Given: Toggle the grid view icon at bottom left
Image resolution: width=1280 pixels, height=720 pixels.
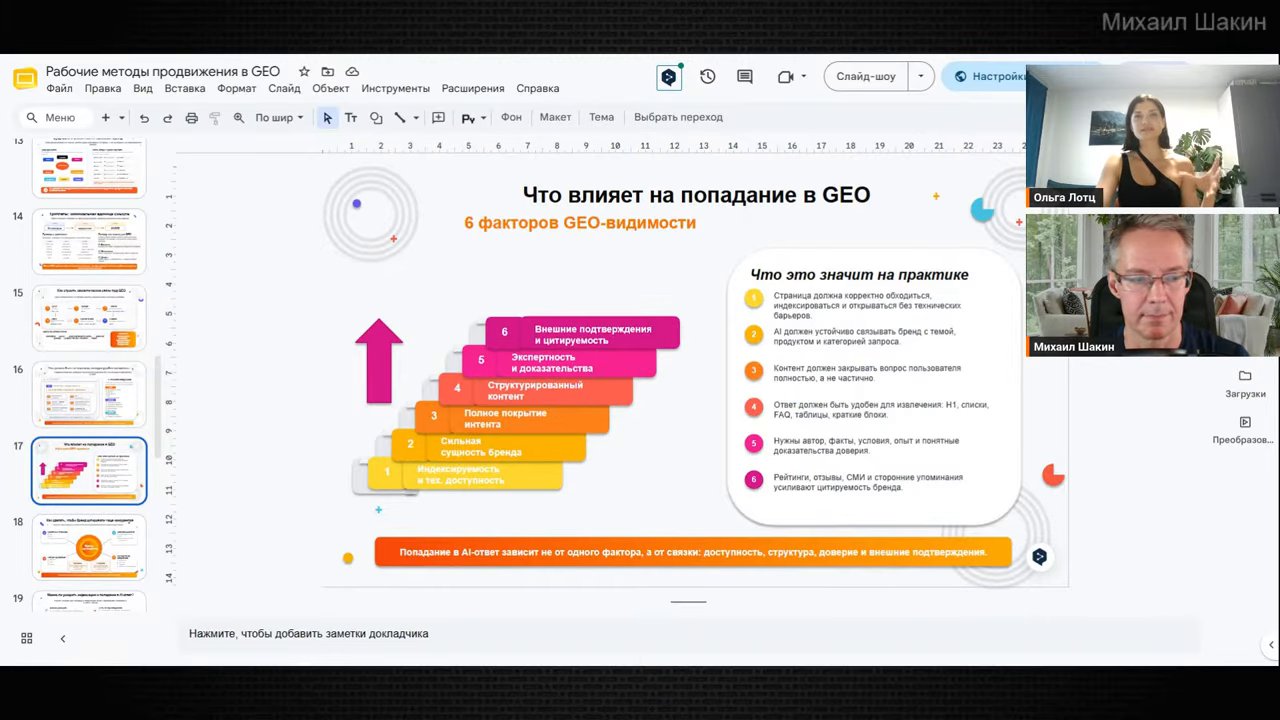Looking at the screenshot, I should pyautogui.click(x=27, y=638).
